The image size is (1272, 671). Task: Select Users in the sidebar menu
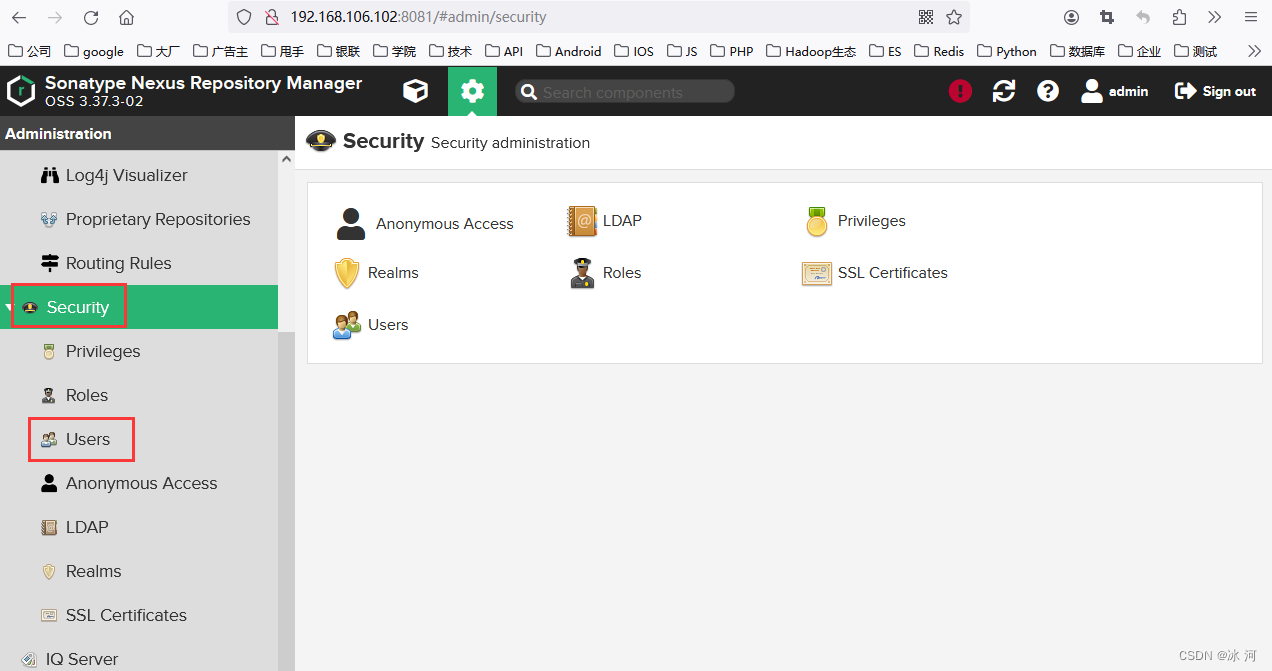(x=87, y=439)
